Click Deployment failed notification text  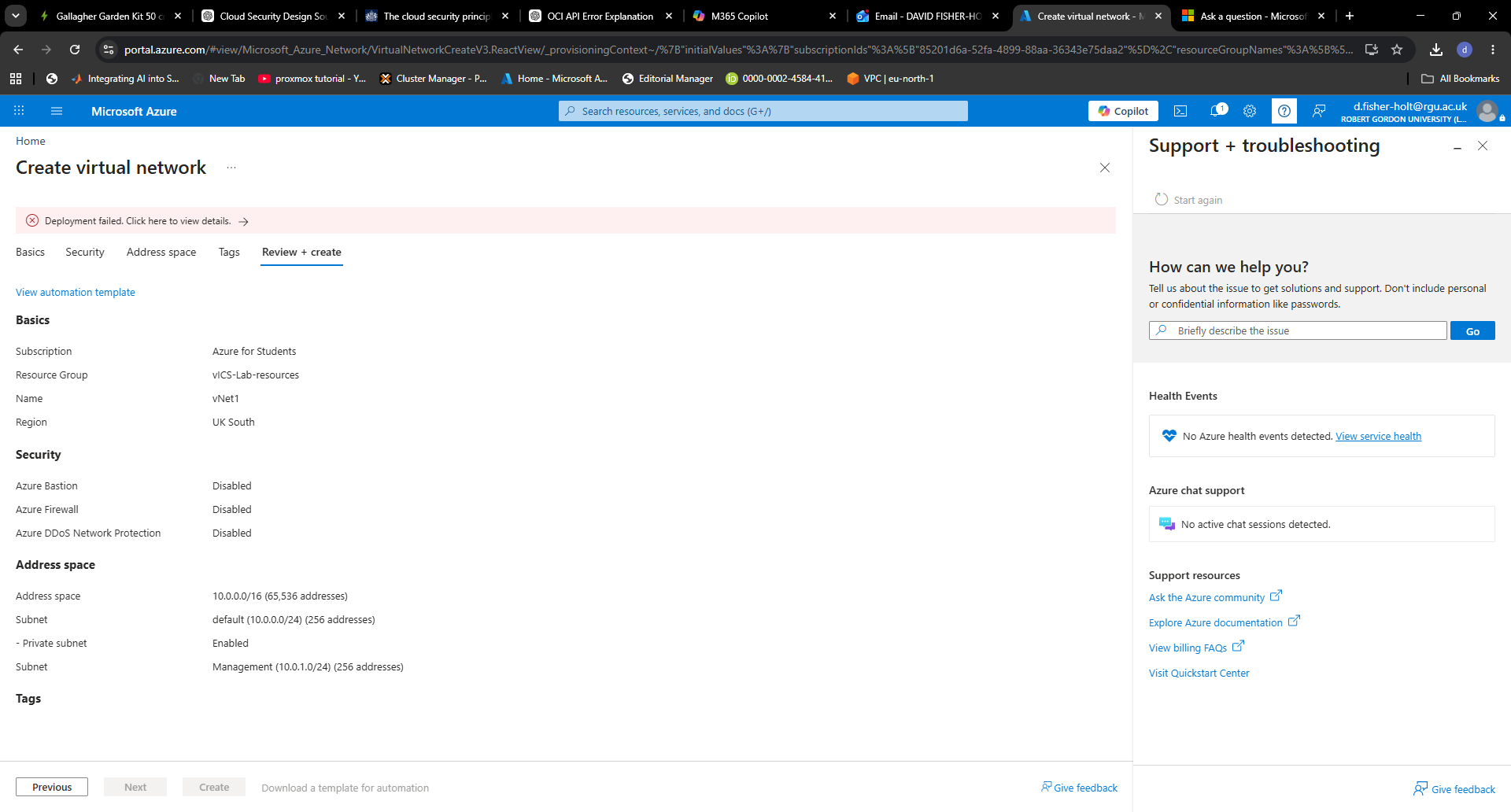[x=138, y=221]
